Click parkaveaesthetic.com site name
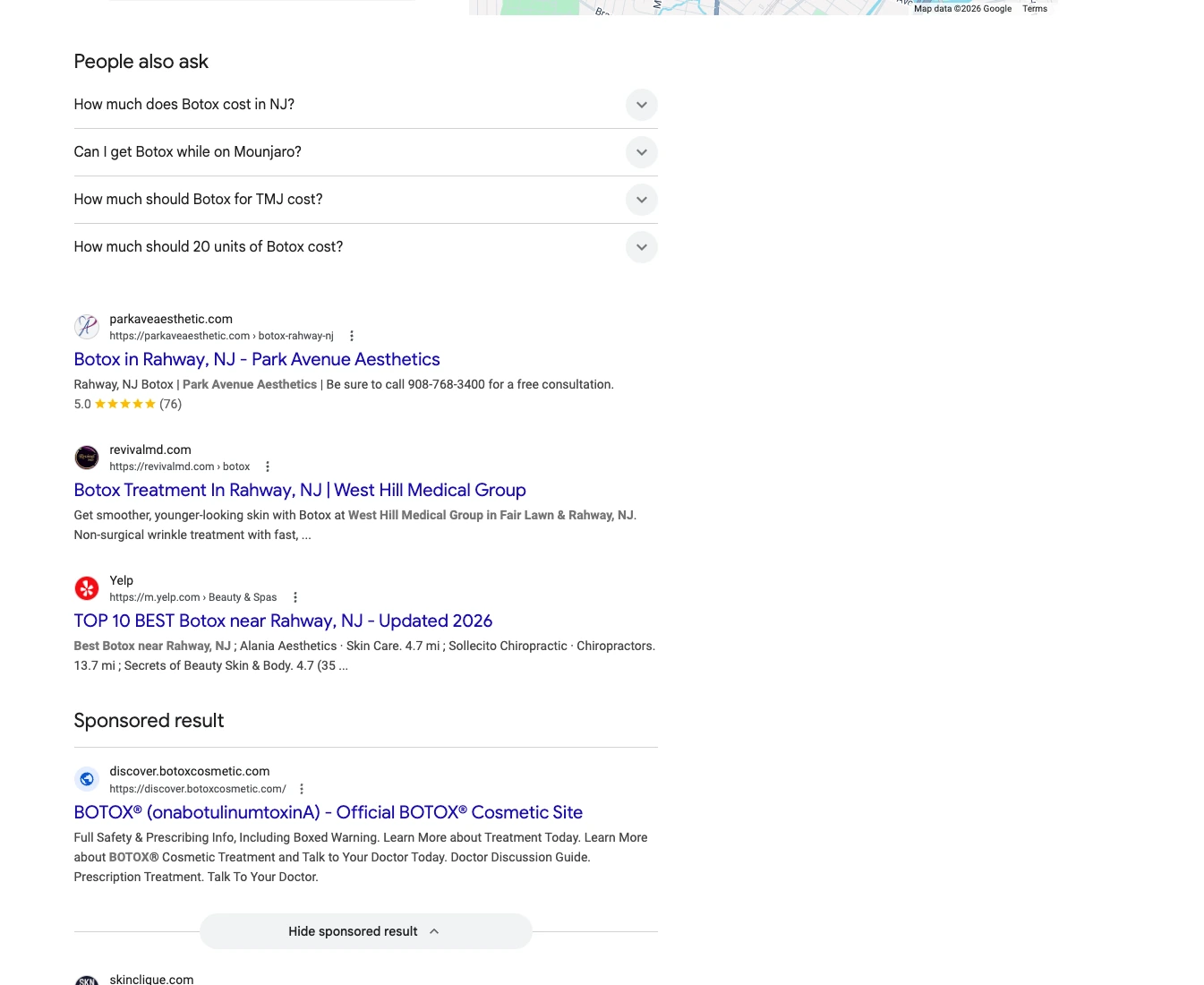 pyautogui.click(x=171, y=319)
